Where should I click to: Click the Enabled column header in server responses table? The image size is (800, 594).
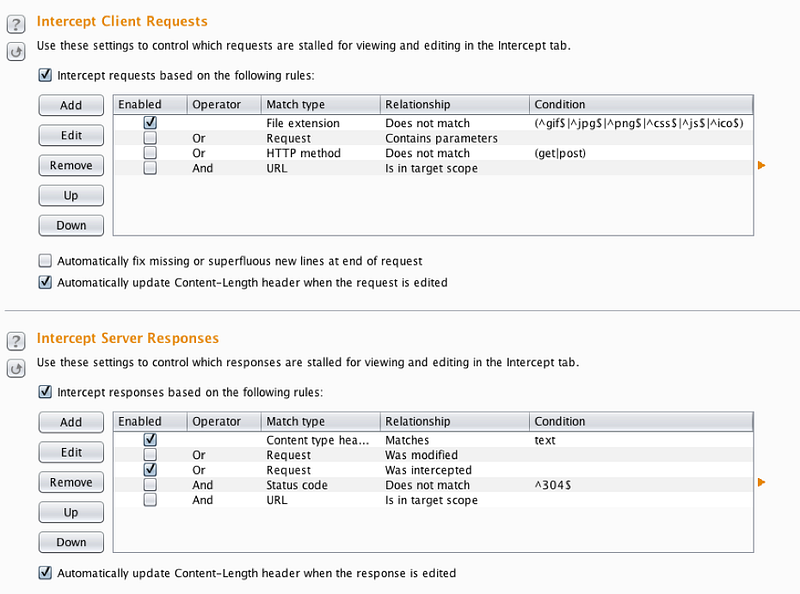pos(150,422)
